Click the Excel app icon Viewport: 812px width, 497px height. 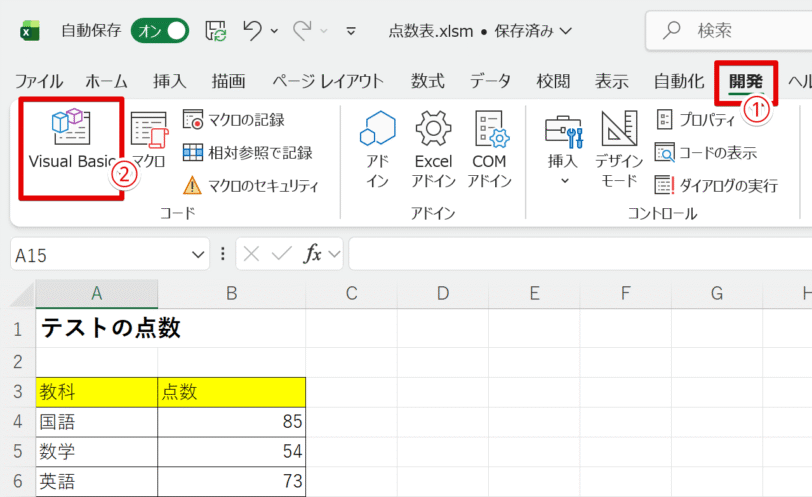point(30,31)
